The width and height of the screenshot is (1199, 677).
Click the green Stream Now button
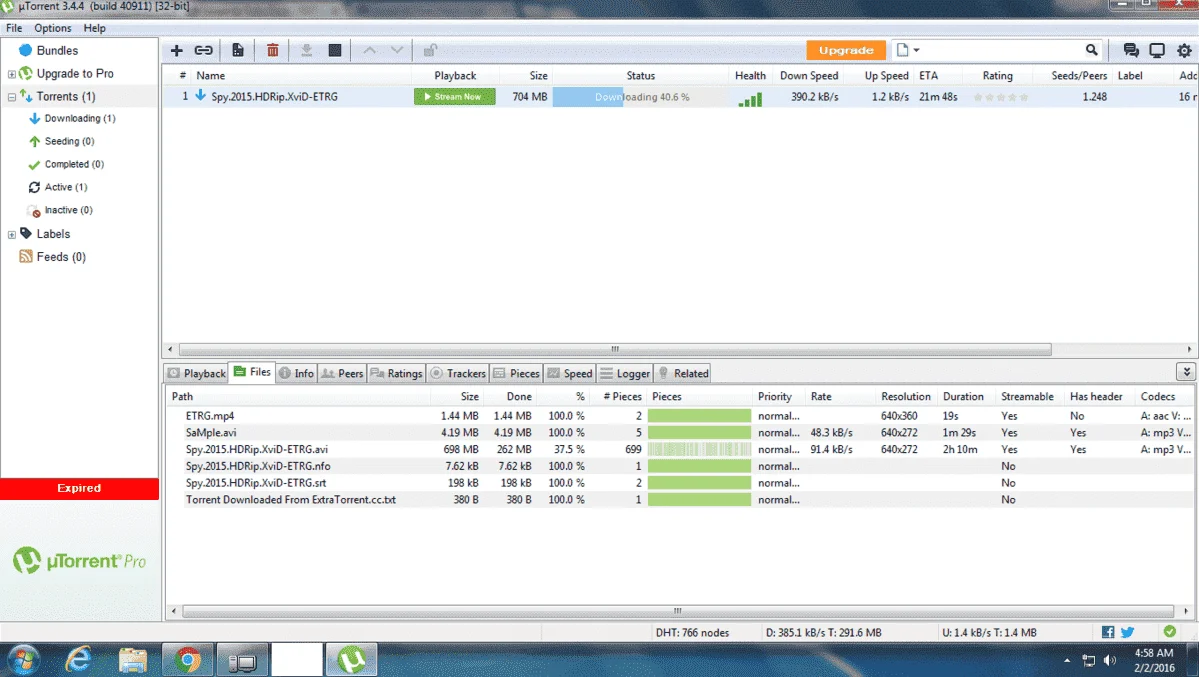tap(454, 97)
